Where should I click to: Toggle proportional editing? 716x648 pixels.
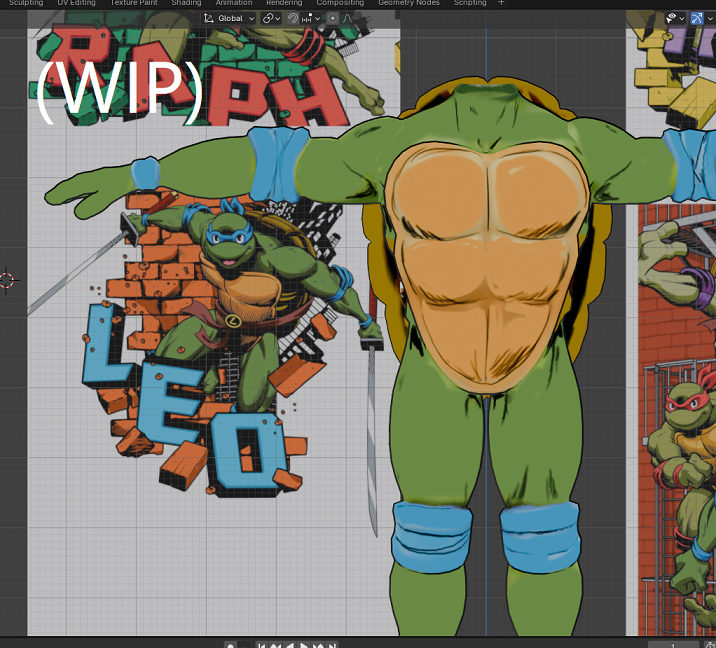tap(333, 18)
